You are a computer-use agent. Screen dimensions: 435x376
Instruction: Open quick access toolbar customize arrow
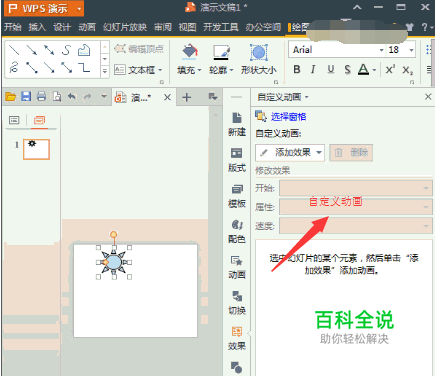(104, 97)
